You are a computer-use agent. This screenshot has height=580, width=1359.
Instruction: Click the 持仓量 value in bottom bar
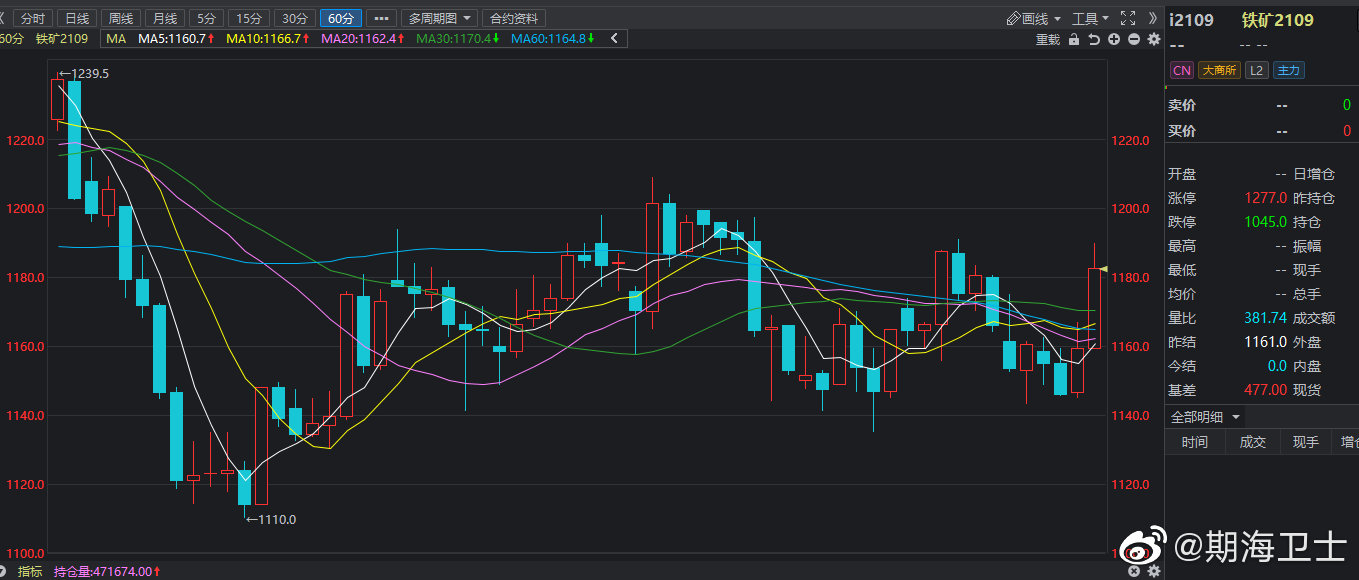[106, 571]
